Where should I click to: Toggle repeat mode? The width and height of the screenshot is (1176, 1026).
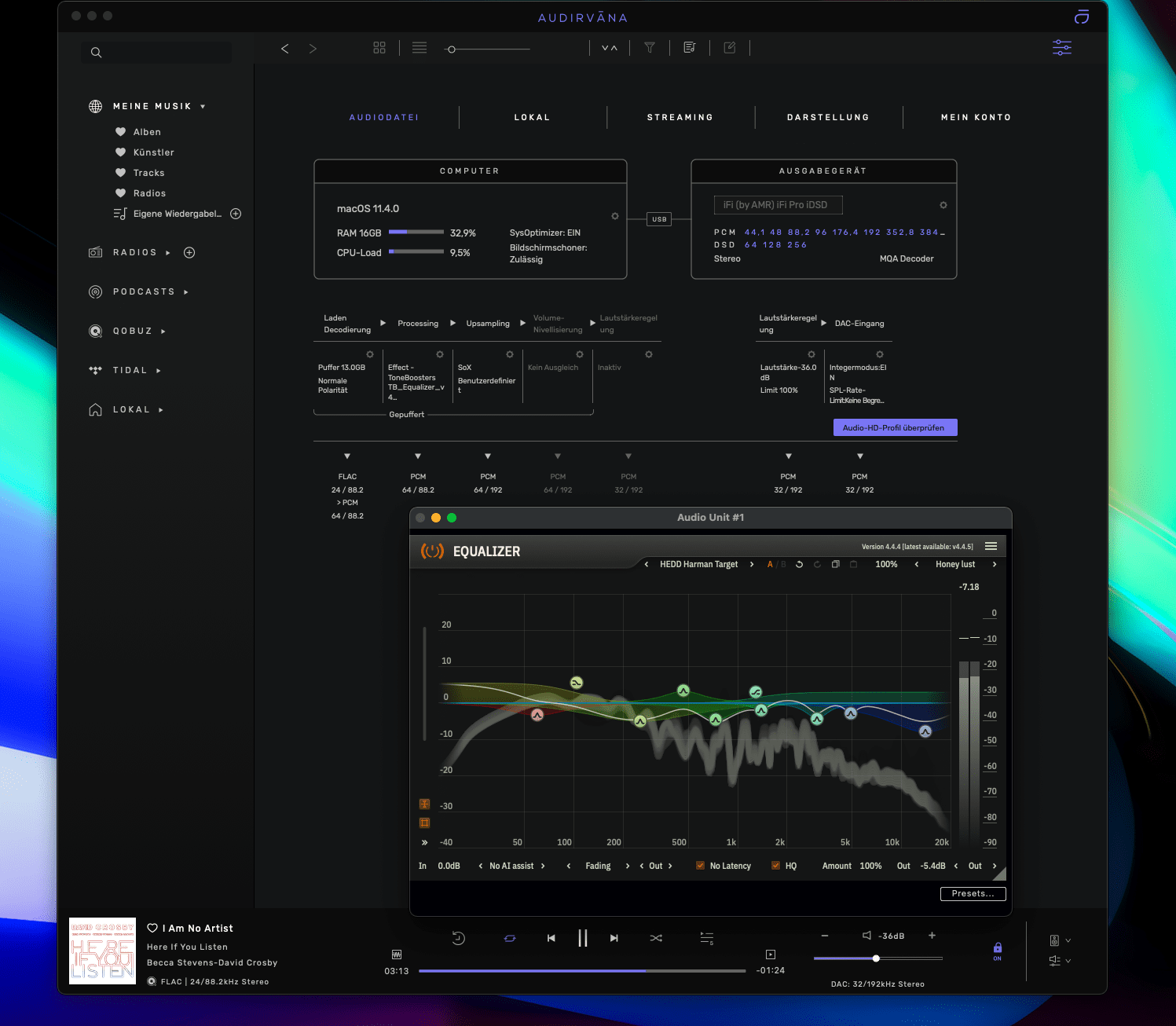510,938
